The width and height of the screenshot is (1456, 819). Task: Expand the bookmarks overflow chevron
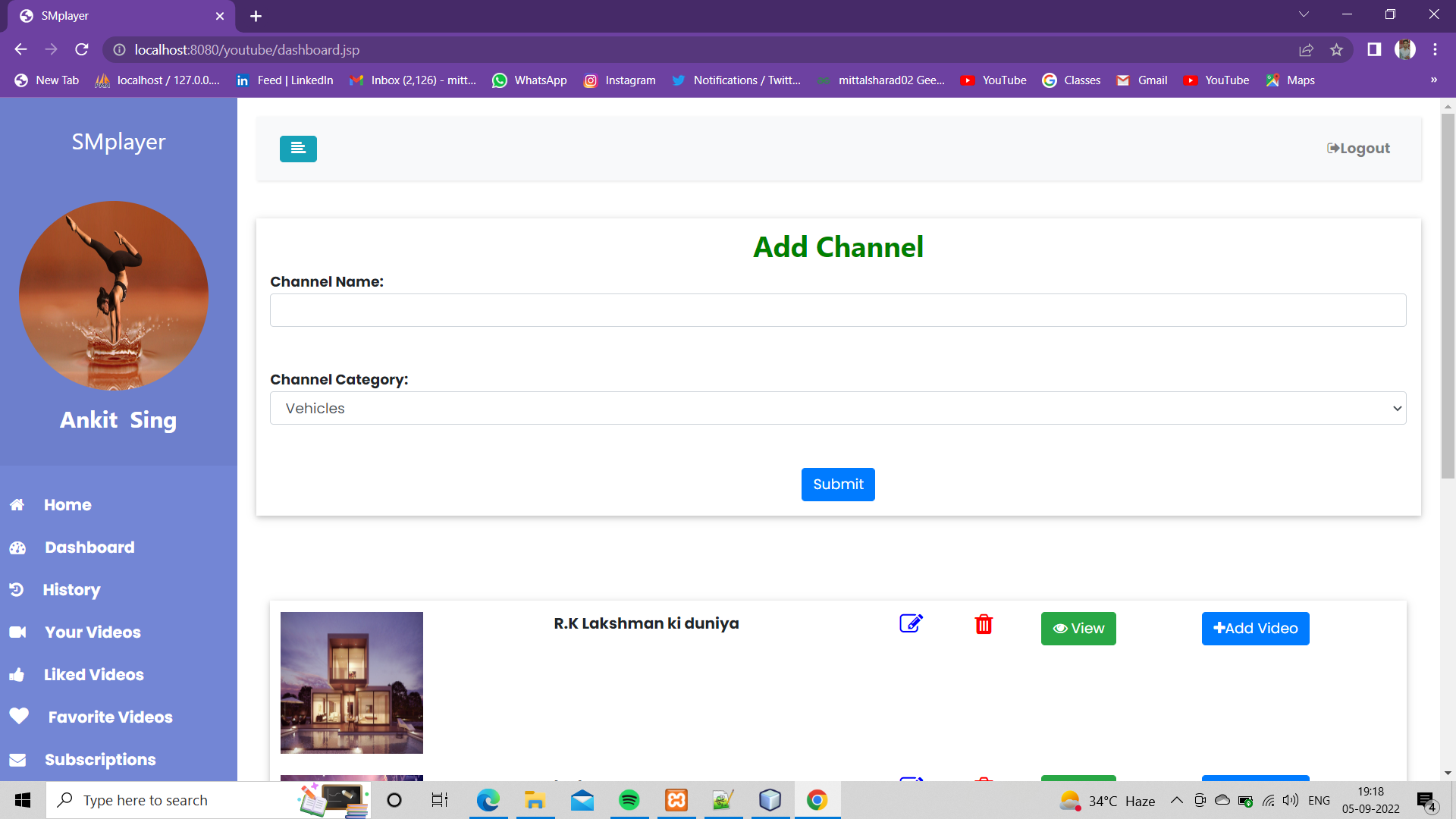1433,80
